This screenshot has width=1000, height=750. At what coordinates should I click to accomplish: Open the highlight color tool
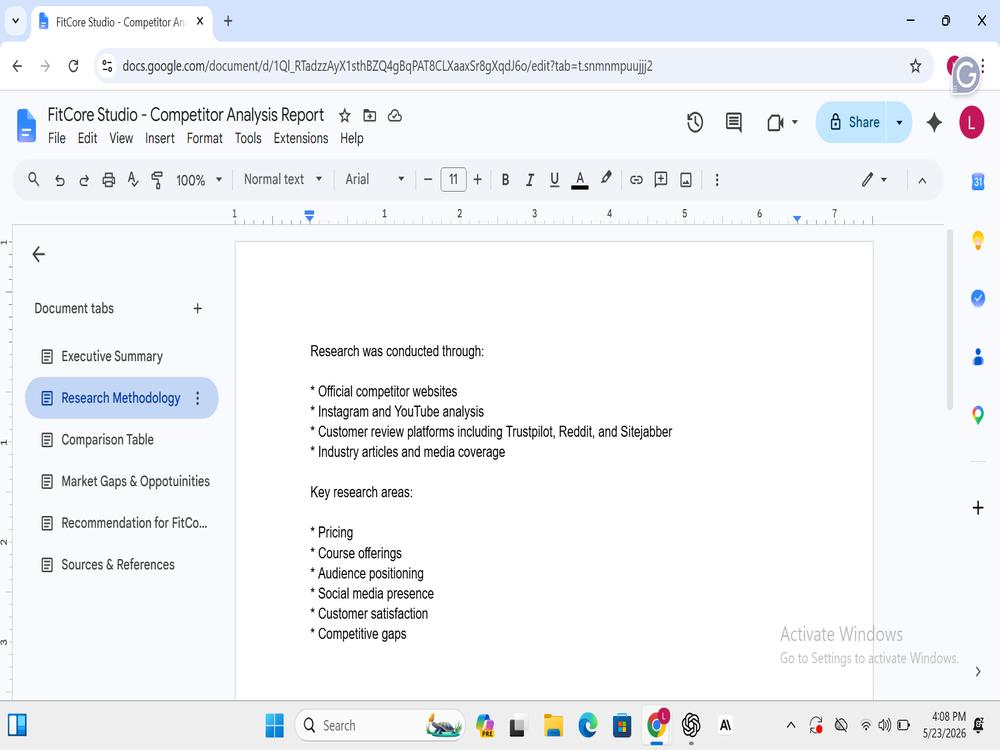coord(606,179)
